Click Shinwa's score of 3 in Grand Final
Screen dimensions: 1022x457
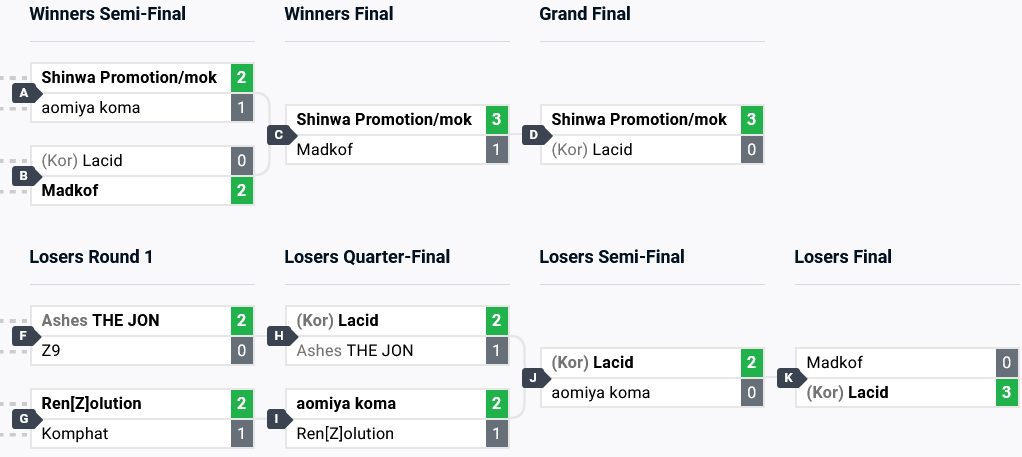(751, 119)
